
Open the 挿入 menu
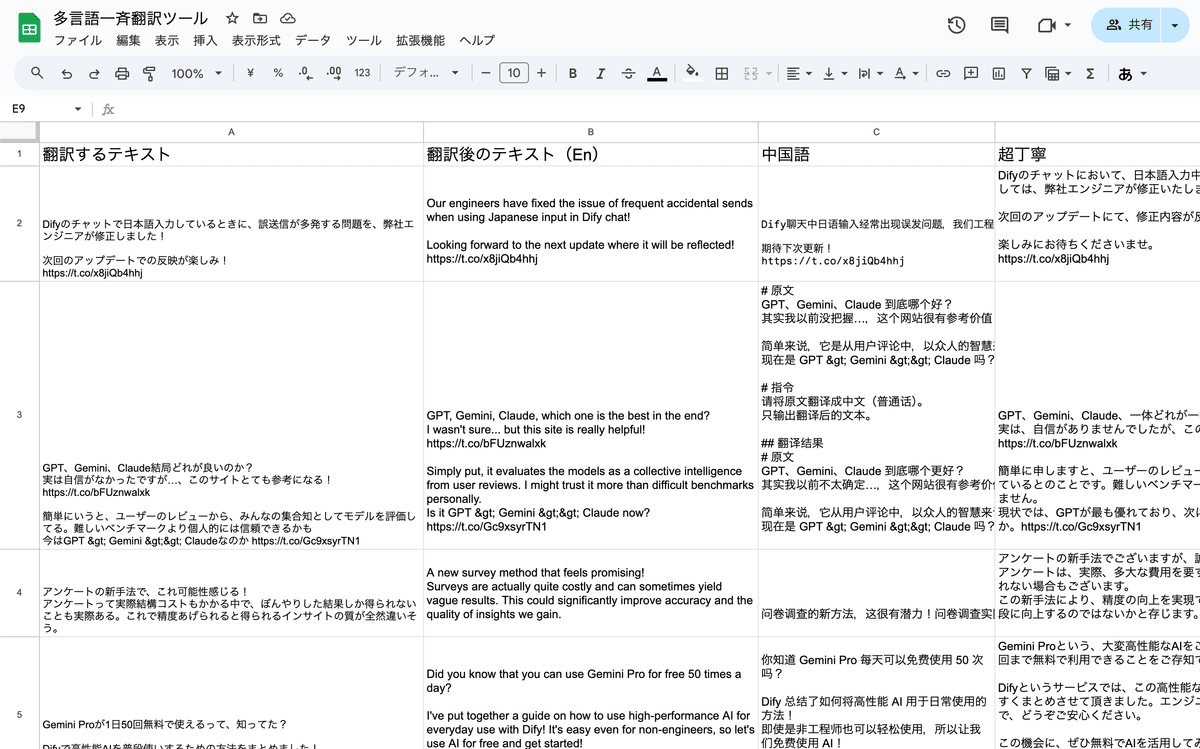(x=205, y=41)
